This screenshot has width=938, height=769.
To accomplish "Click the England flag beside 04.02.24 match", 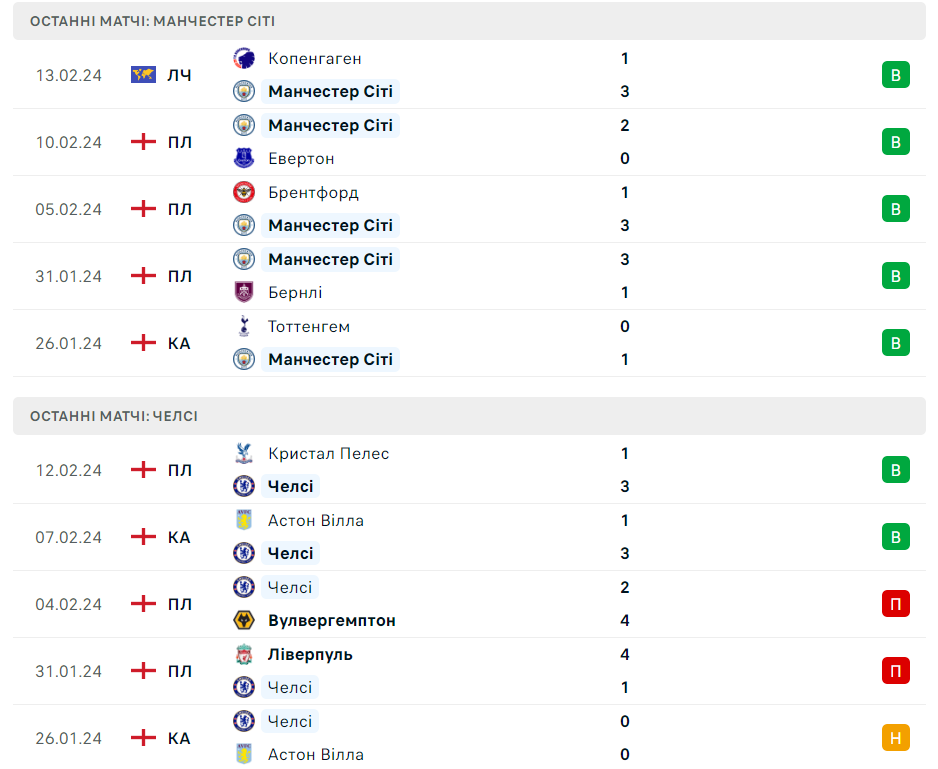I will 144,604.
